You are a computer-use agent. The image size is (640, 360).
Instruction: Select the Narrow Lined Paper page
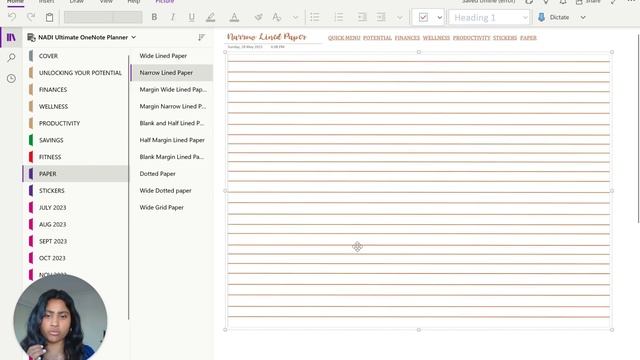point(172,73)
